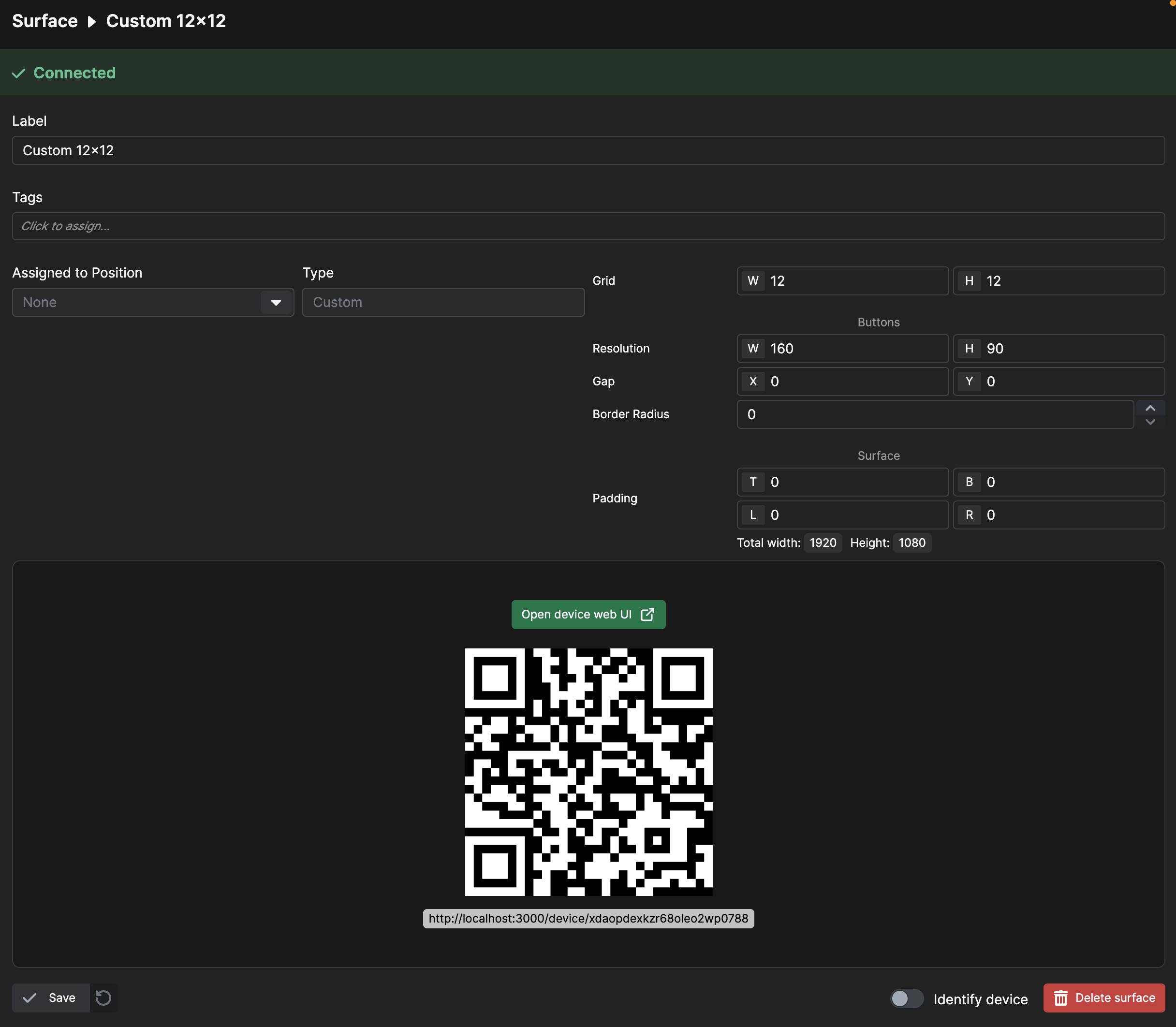Toggle the Identify device switch
1176x1027 pixels.
[907, 998]
